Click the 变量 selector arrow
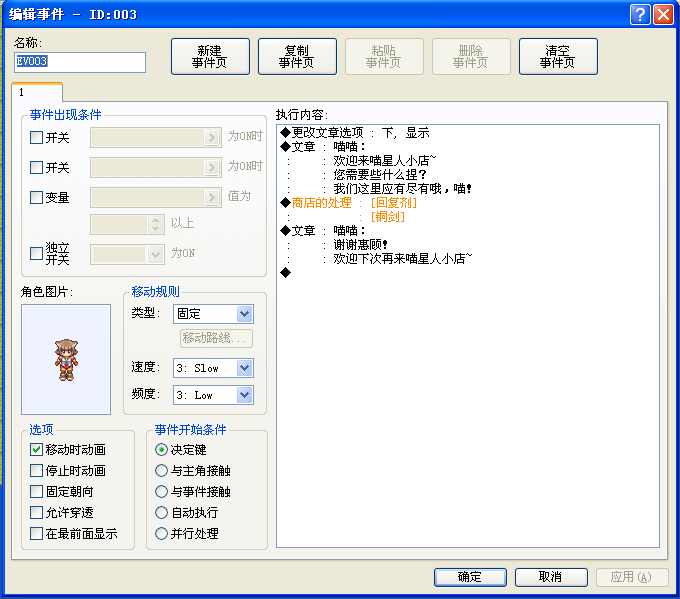The image size is (680, 599). [211, 197]
